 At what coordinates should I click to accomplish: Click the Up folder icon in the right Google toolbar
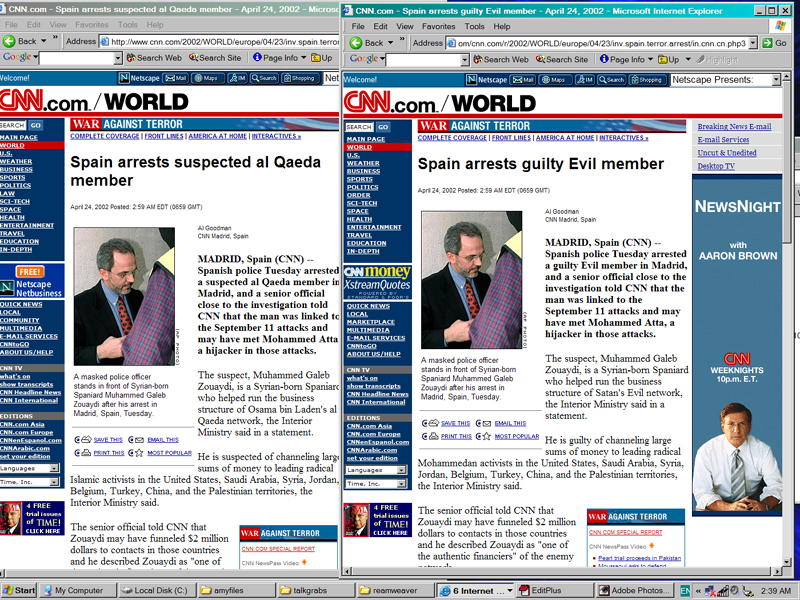pos(663,60)
